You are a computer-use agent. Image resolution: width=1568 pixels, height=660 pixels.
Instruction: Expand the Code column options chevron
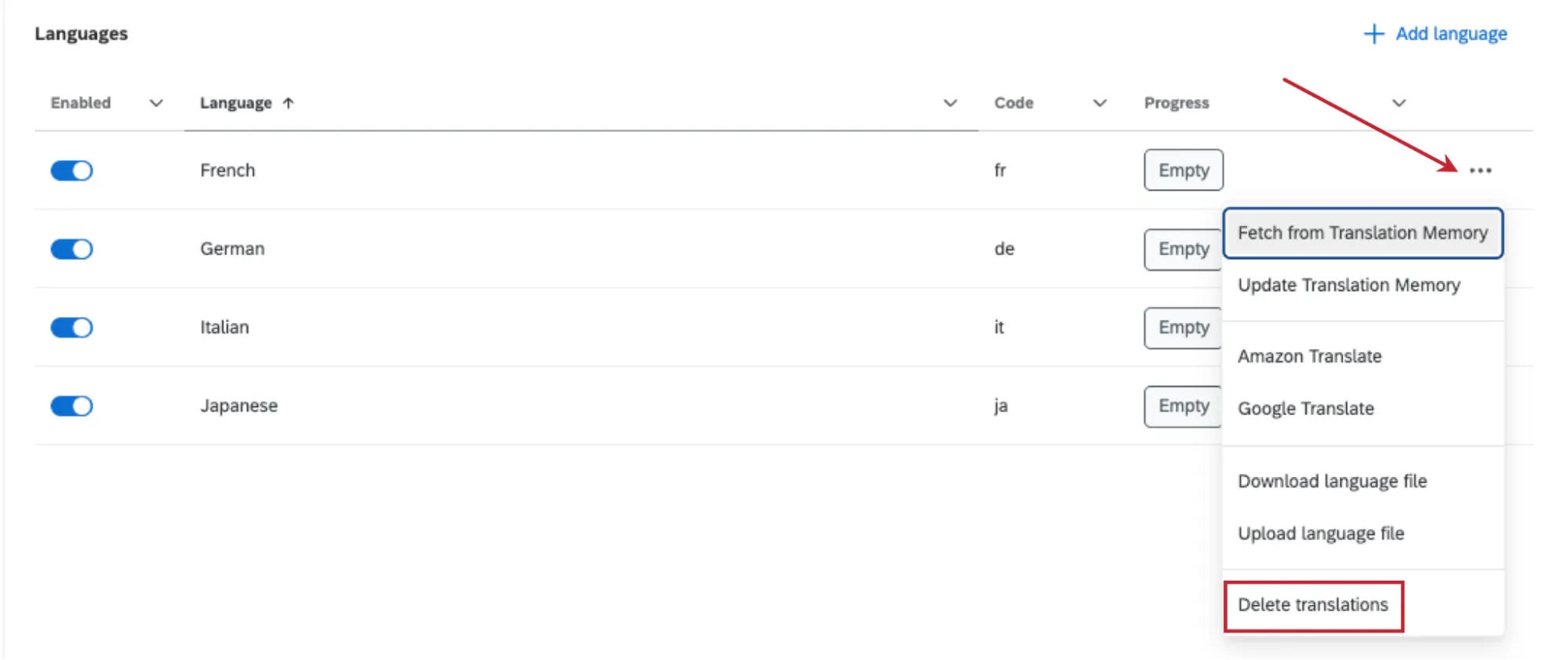1100,103
